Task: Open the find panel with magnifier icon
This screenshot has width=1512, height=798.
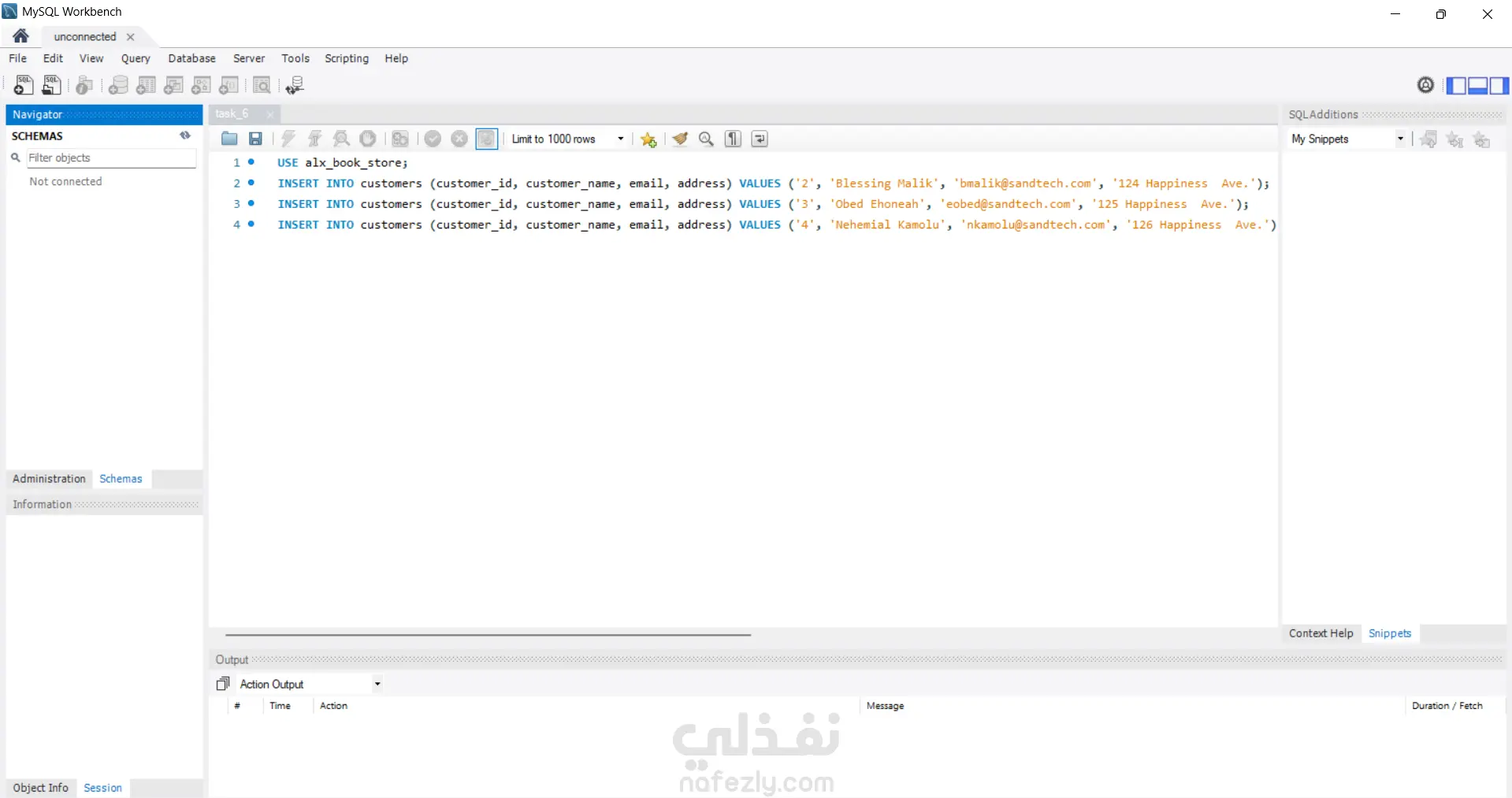Action: point(706,139)
